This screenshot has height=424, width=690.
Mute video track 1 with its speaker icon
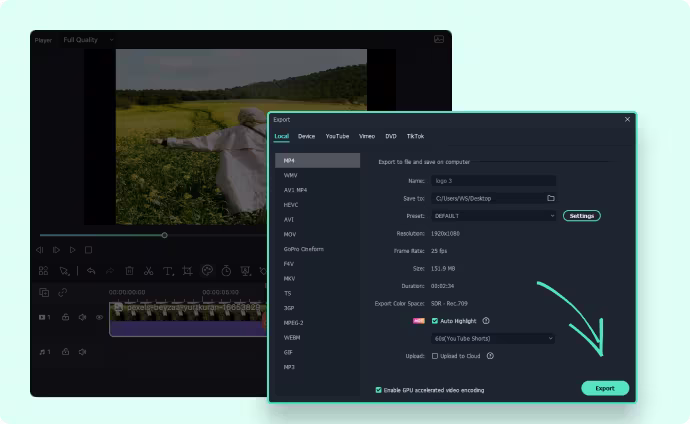click(82, 317)
